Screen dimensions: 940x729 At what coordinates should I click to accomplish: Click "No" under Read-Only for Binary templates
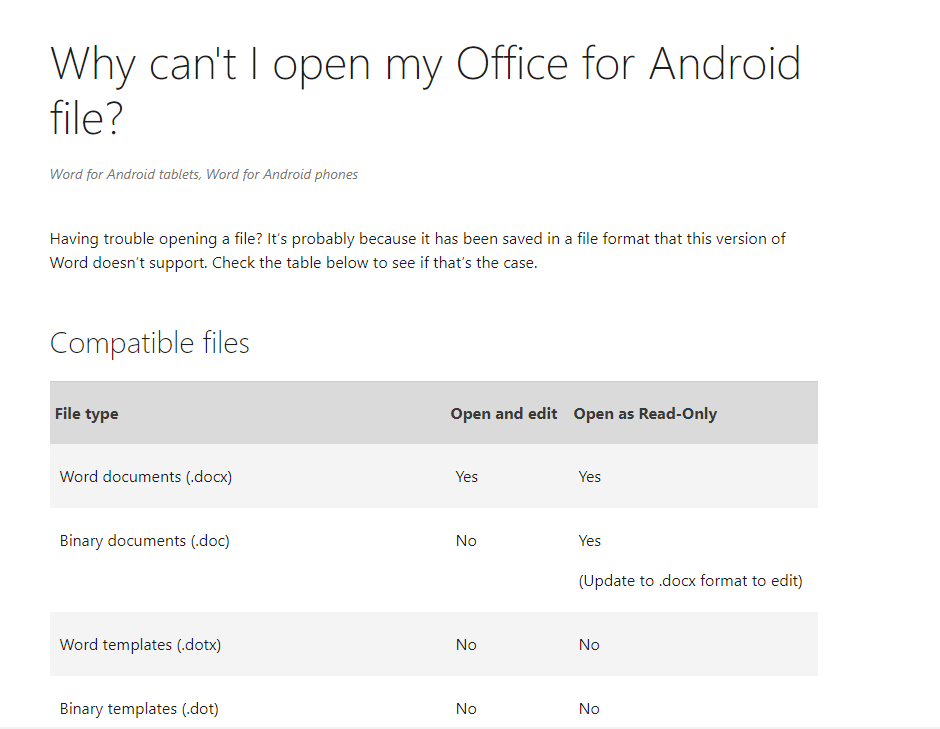589,709
